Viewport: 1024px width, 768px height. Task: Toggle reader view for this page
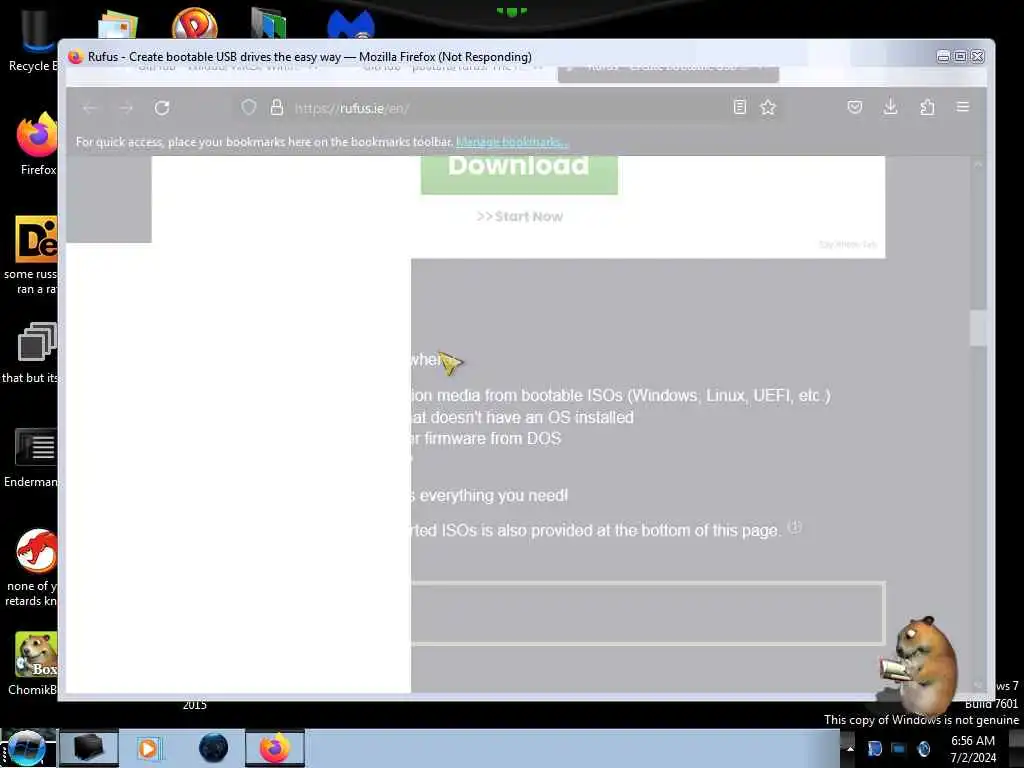pos(739,107)
